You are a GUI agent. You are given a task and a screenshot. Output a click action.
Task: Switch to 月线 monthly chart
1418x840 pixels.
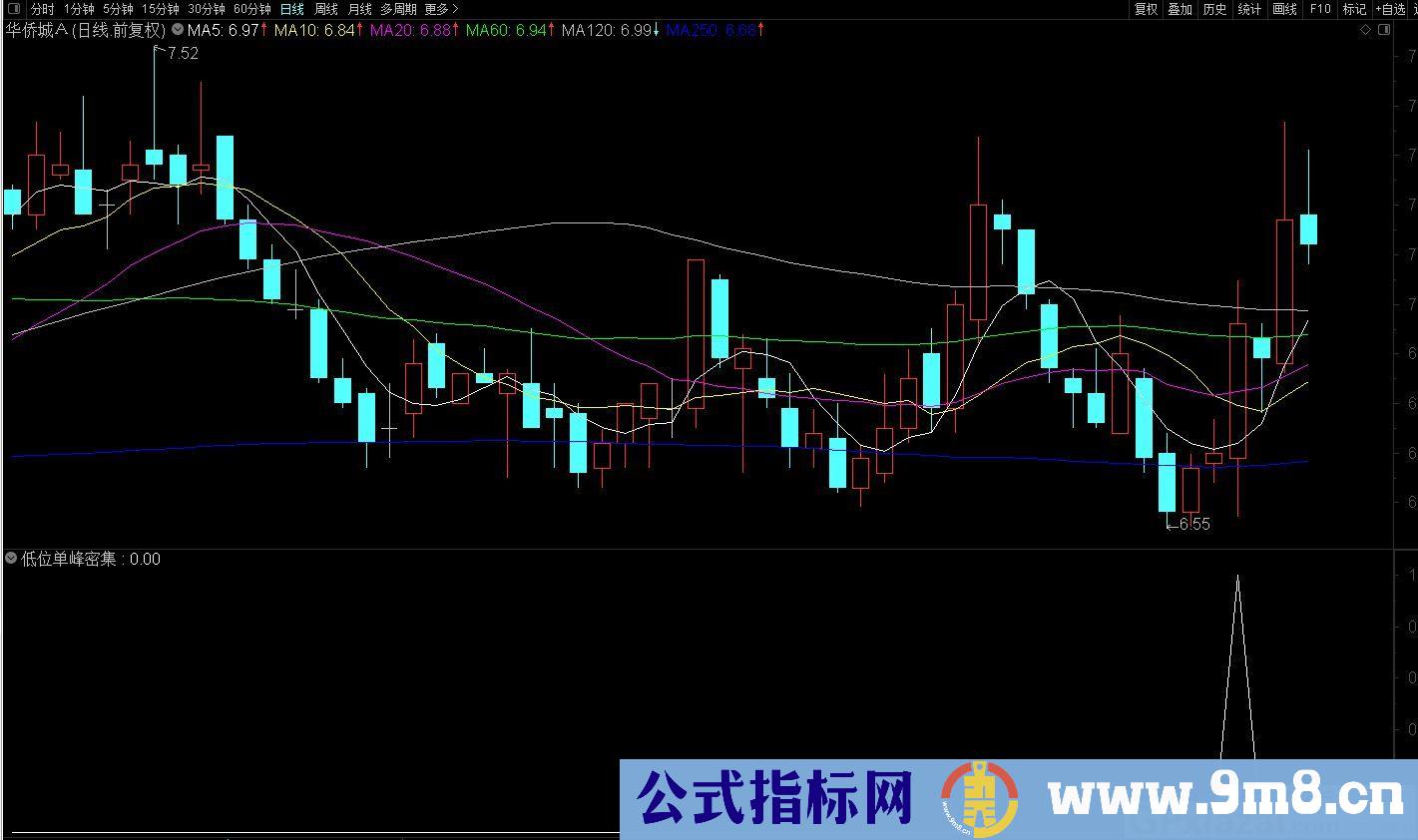pos(359,9)
